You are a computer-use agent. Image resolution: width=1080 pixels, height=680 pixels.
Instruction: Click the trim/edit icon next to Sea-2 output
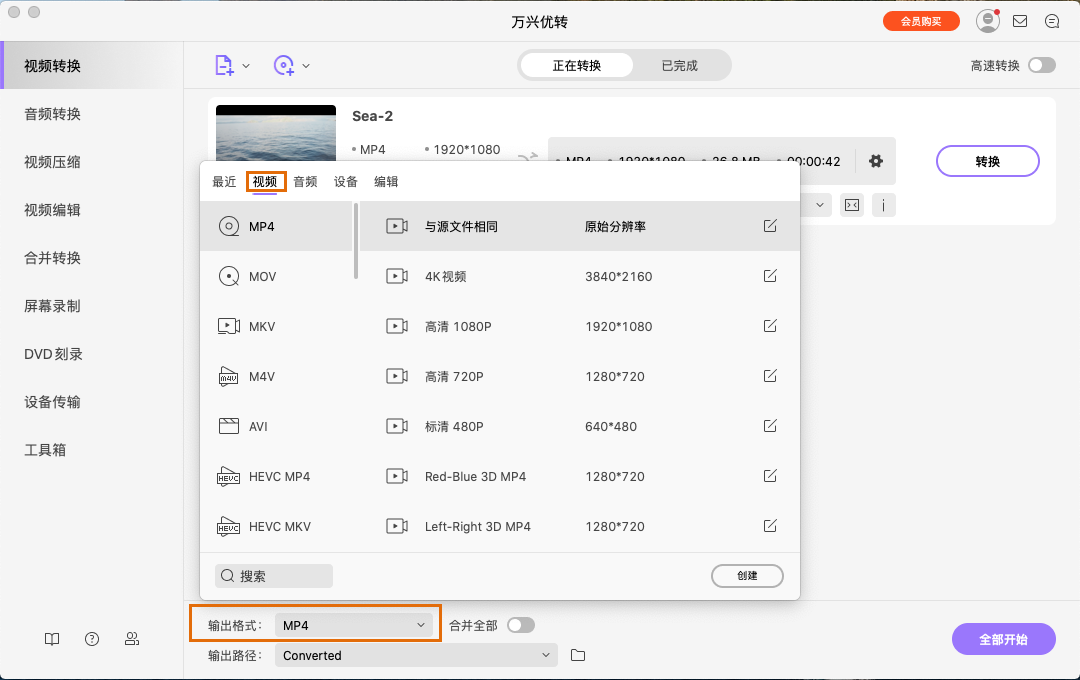pyautogui.click(x=851, y=205)
